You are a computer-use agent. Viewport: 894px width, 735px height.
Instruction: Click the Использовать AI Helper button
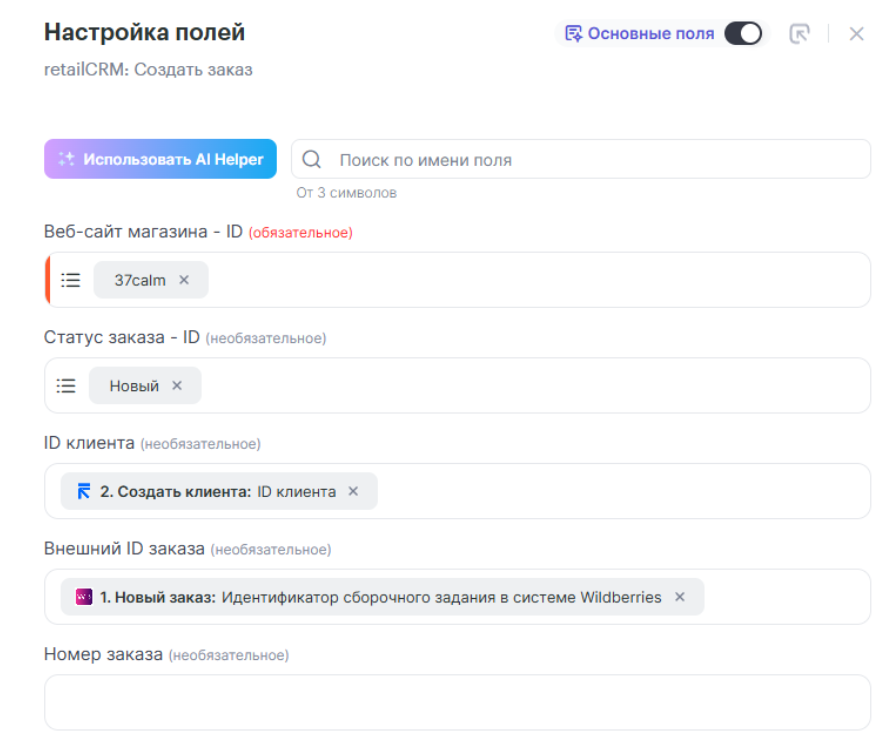click(x=160, y=159)
